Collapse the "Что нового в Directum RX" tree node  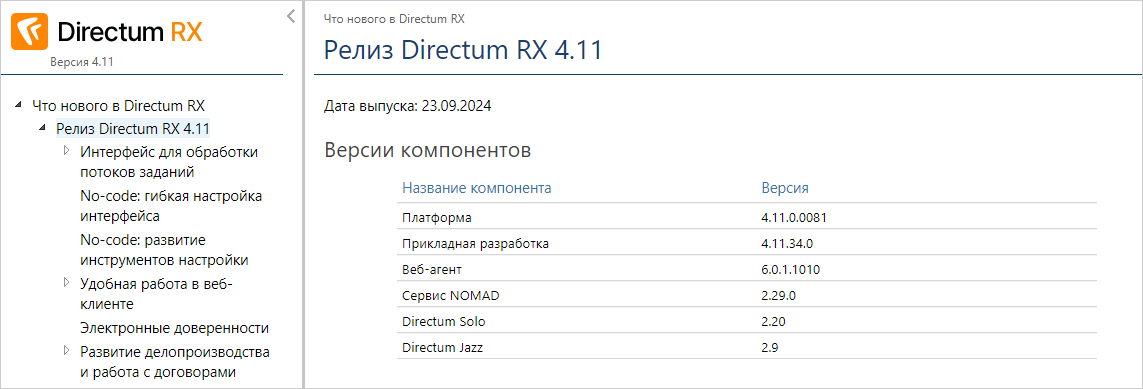(17, 105)
